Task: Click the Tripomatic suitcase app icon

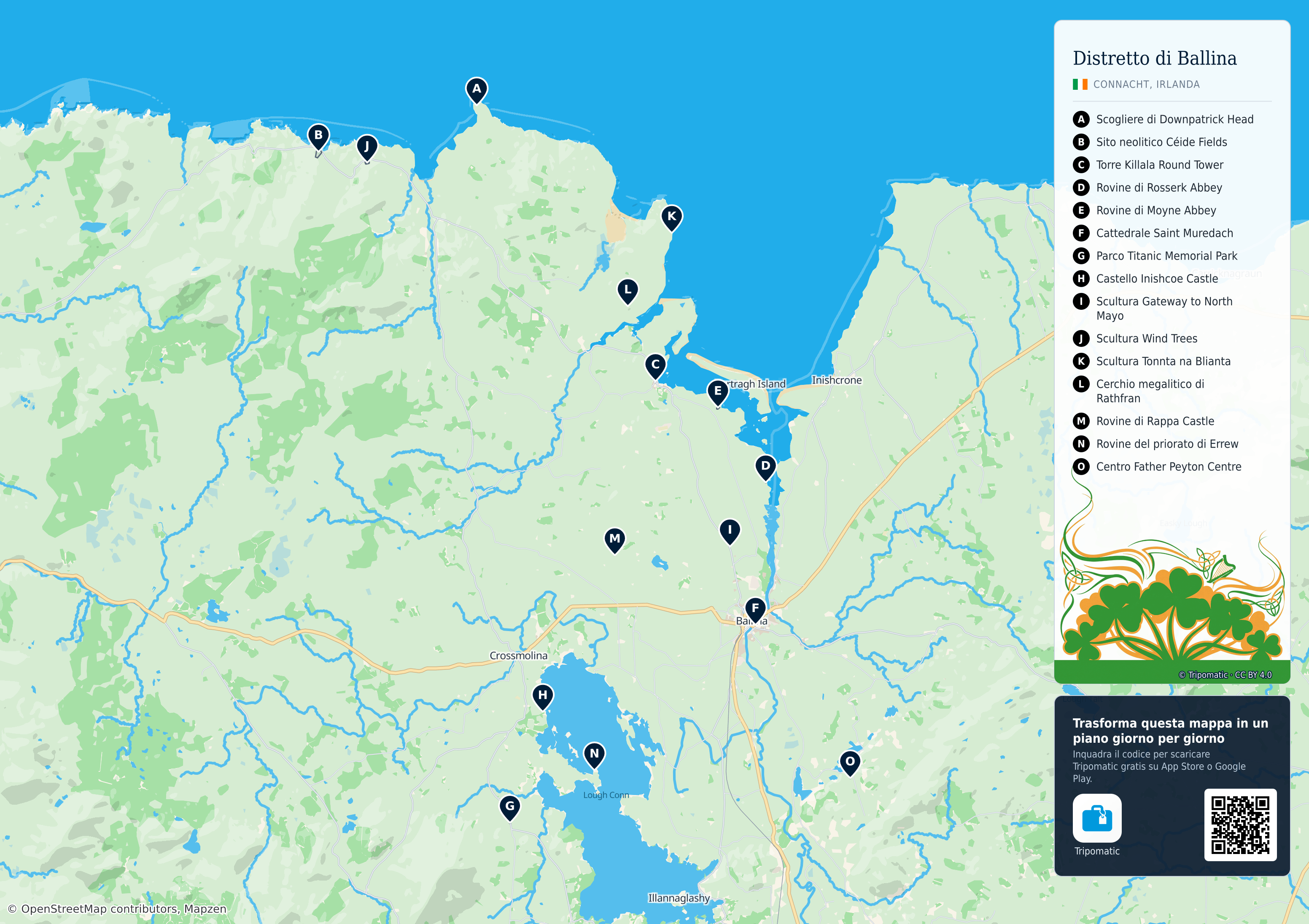Action: [x=1097, y=818]
